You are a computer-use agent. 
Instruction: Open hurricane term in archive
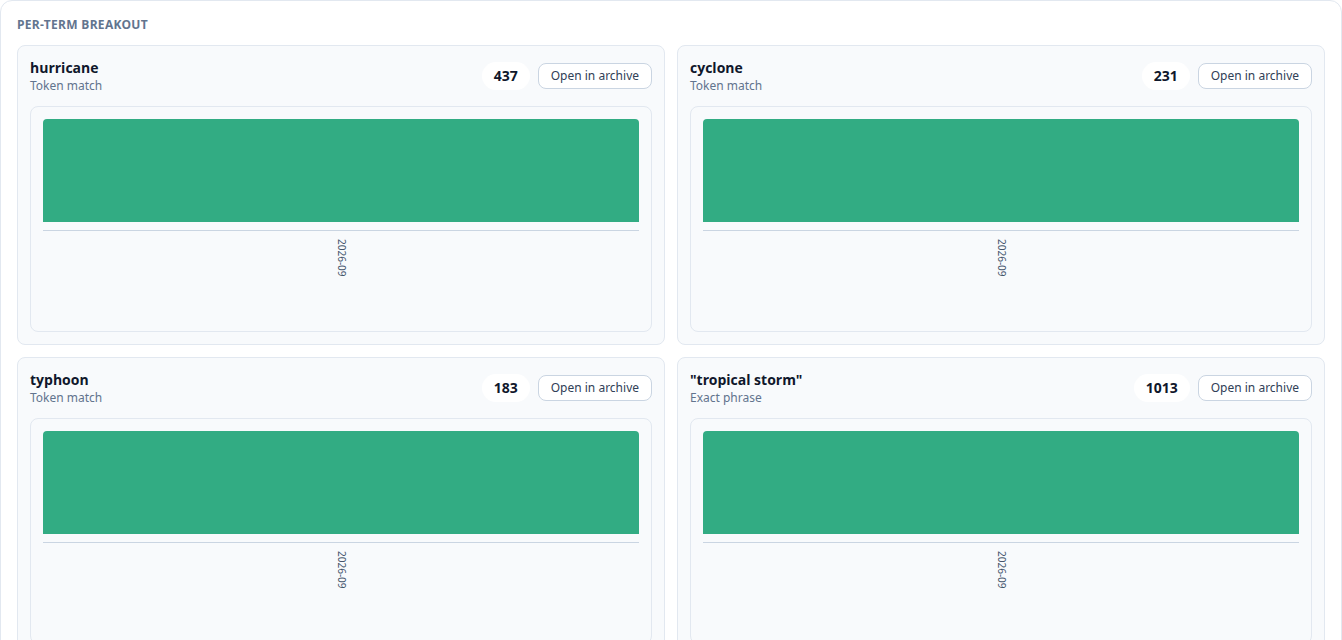595,76
